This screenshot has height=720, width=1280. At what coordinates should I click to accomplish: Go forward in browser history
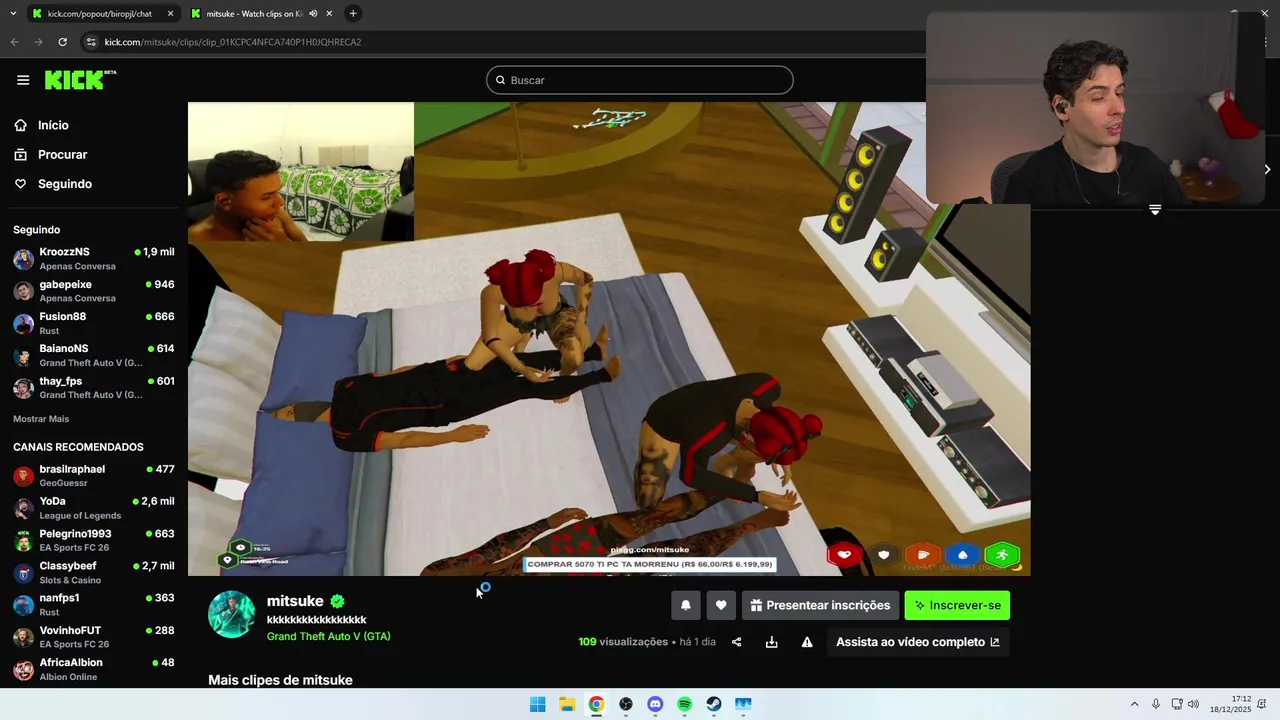point(38,42)
